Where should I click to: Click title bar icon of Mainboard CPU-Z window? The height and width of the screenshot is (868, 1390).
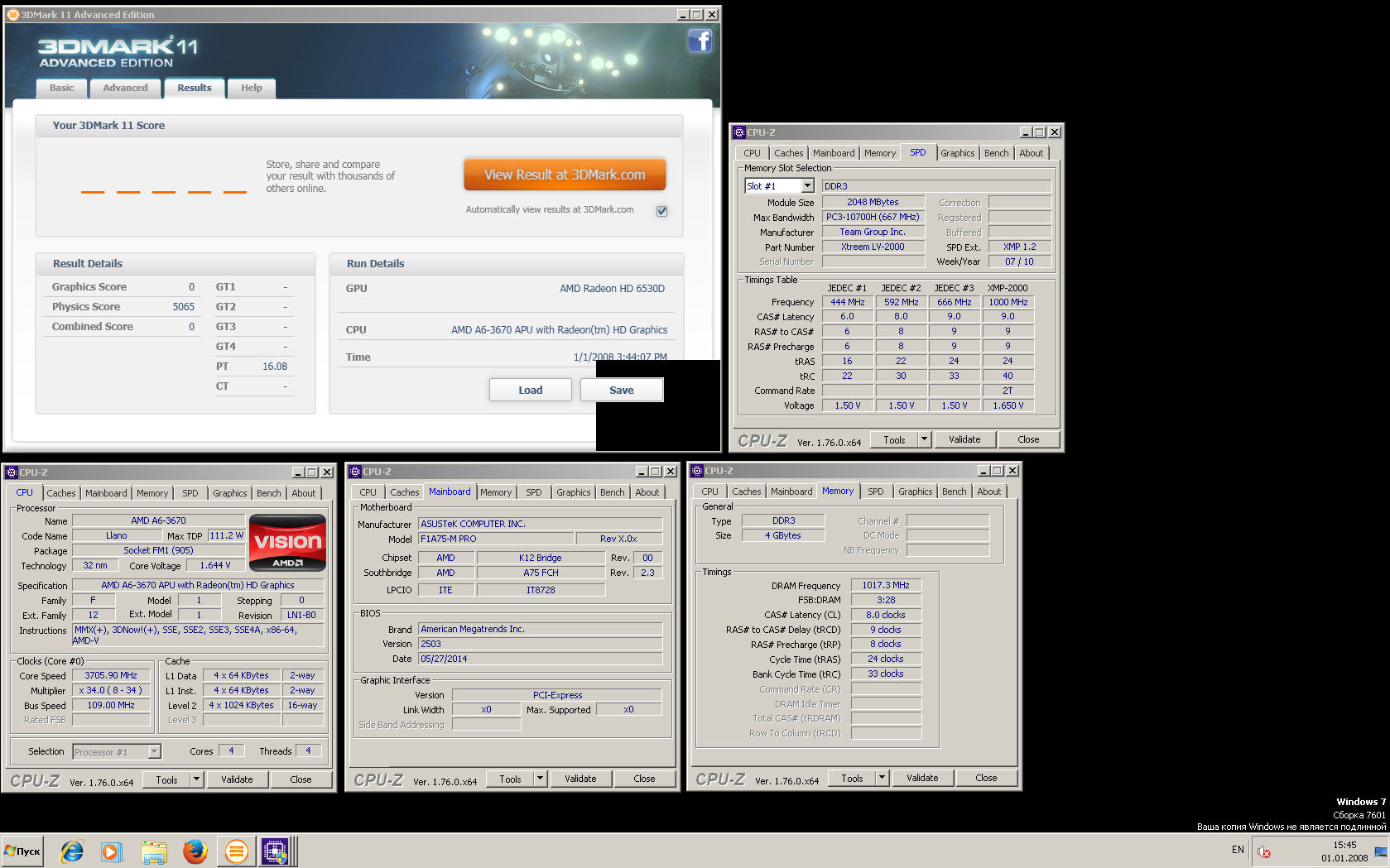tap(355, 472)
